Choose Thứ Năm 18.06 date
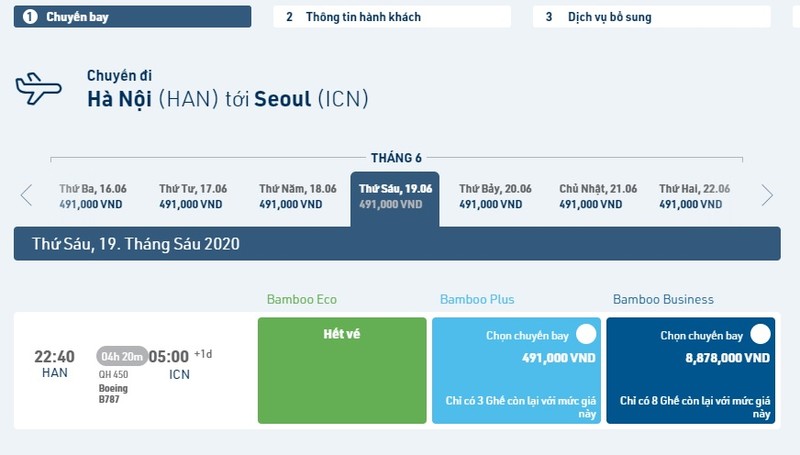The height and width of the screenshot is (455, 800). tap(297, 196)
